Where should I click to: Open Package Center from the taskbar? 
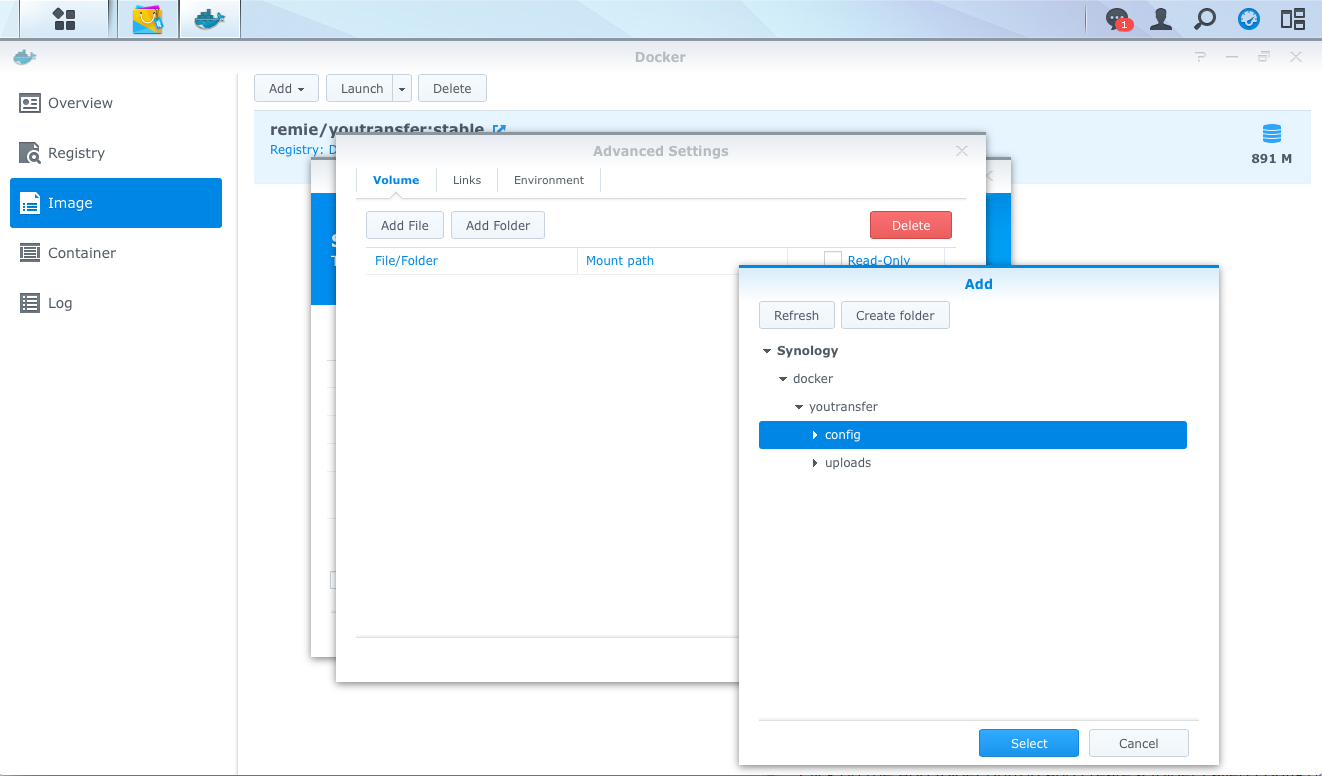[148, 19]
